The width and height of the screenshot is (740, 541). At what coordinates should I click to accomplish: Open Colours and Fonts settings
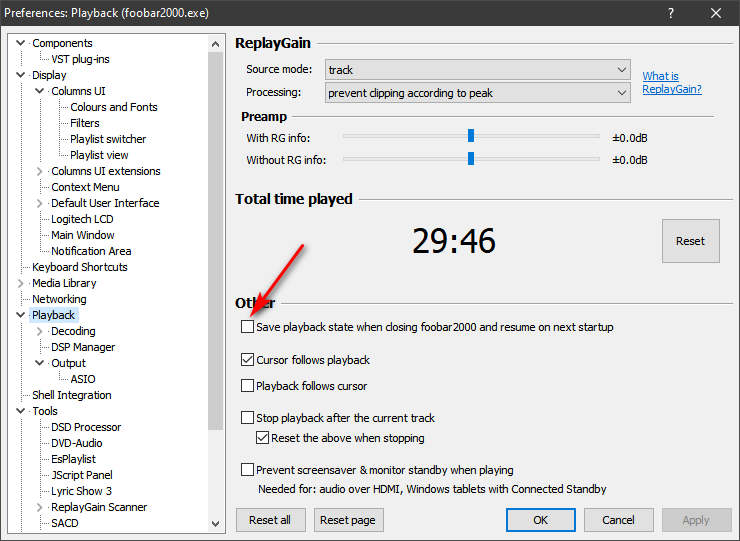pyautogui.click(x=114, y=107)
